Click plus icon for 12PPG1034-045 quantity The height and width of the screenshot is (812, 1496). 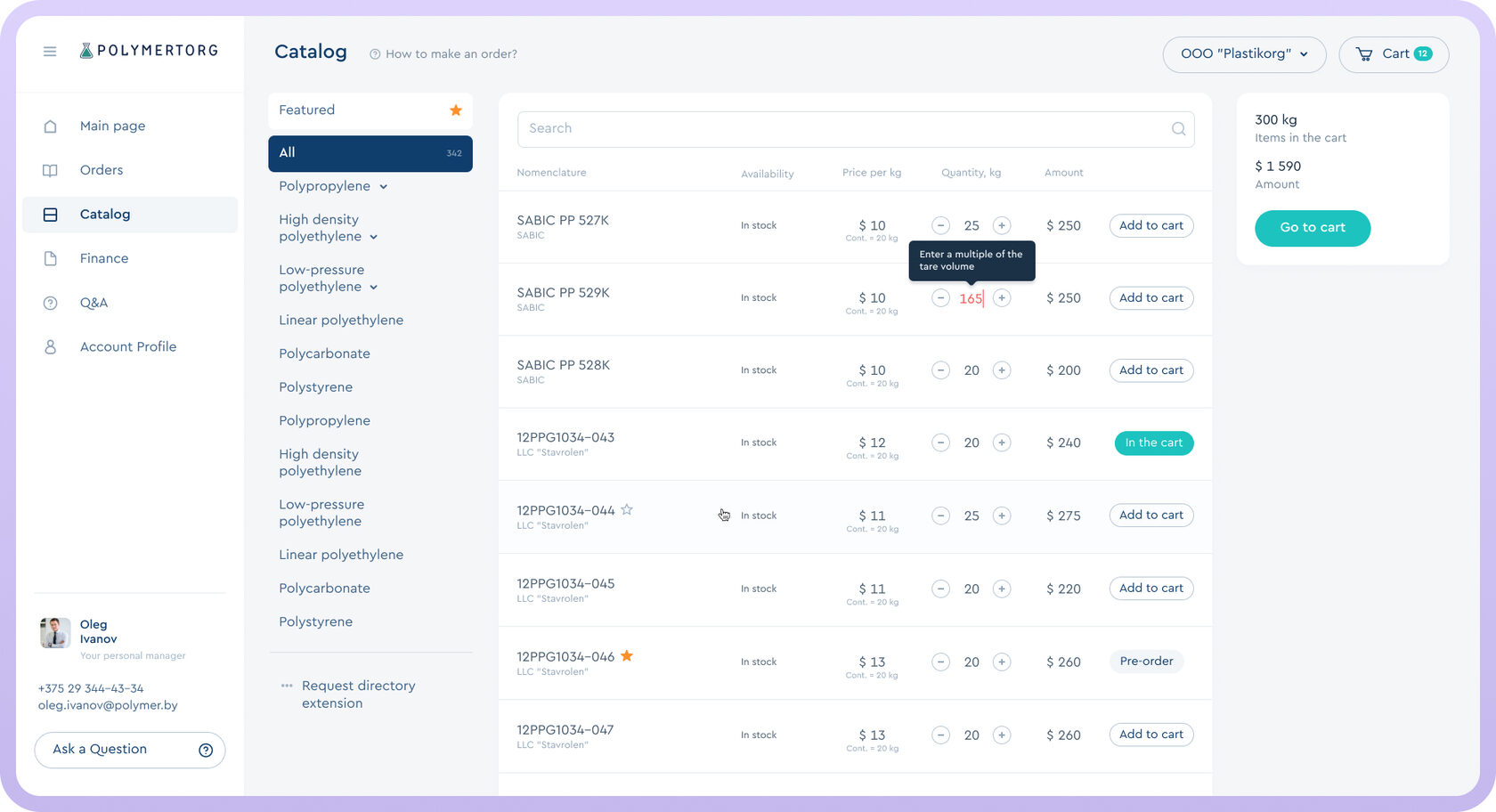tap(1002, 589)
